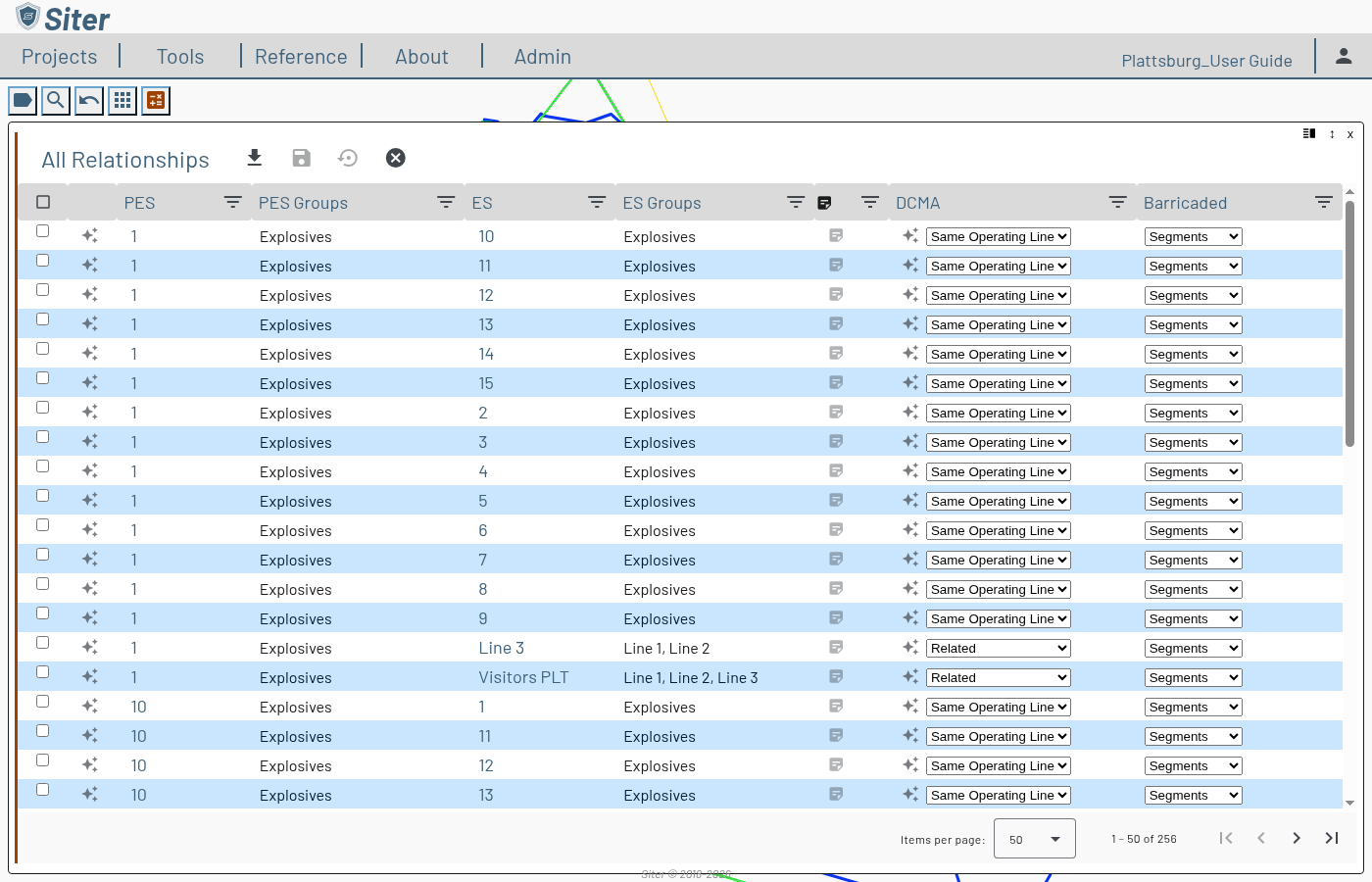This screenshot has width=1372, height=882.
Task: Download the All Relationships table
Action: (x=255, y=158)
